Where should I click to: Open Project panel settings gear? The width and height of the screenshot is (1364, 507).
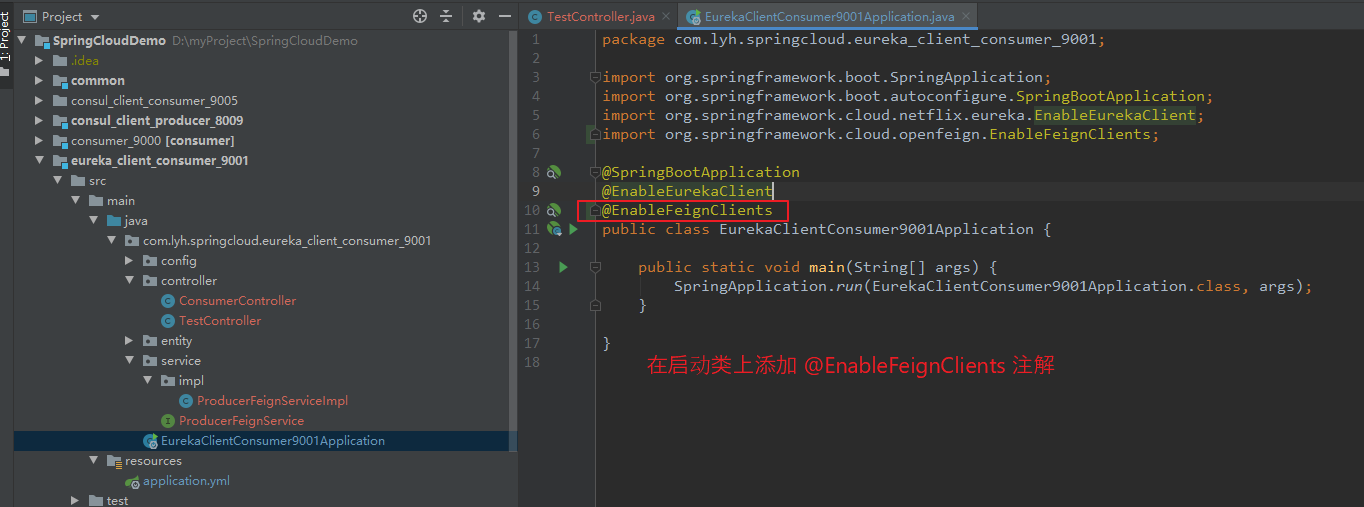click(478, 17)
